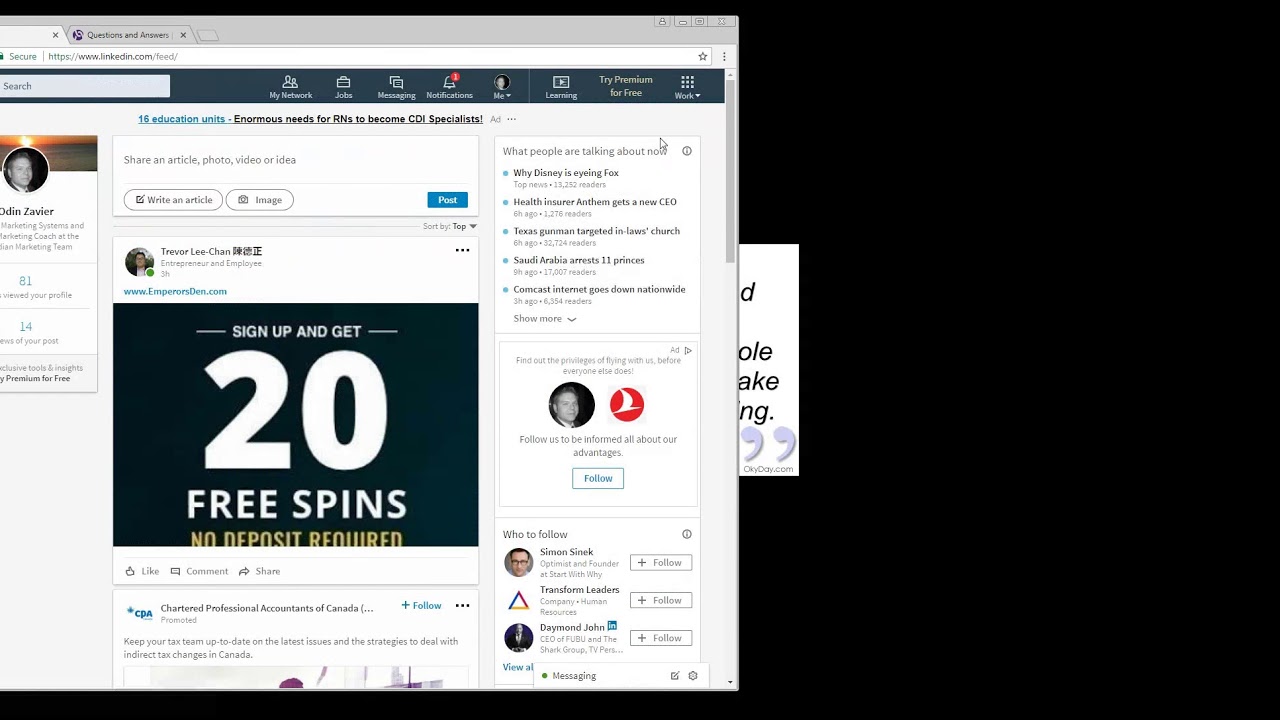Click info icon beside What people are talking about
This screenshot has width=1280, height=720.
click(687, 151)
